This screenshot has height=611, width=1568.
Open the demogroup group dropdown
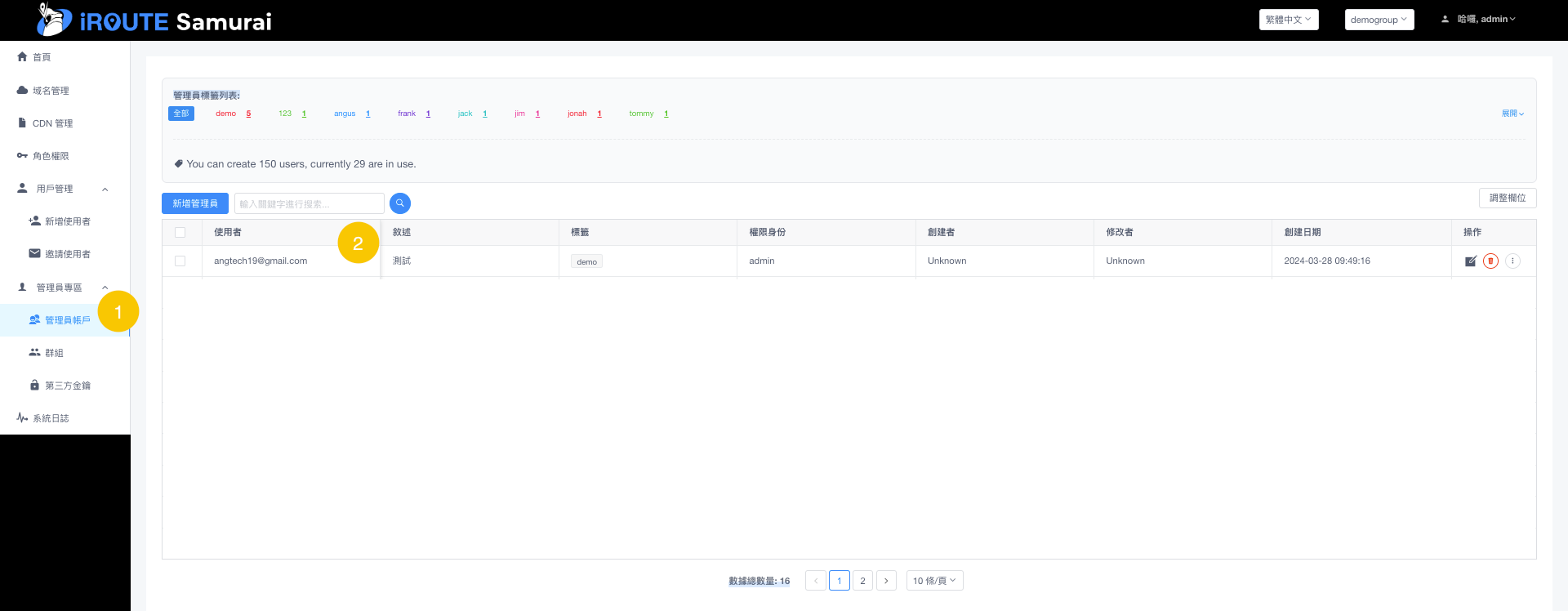point(1379,20)
